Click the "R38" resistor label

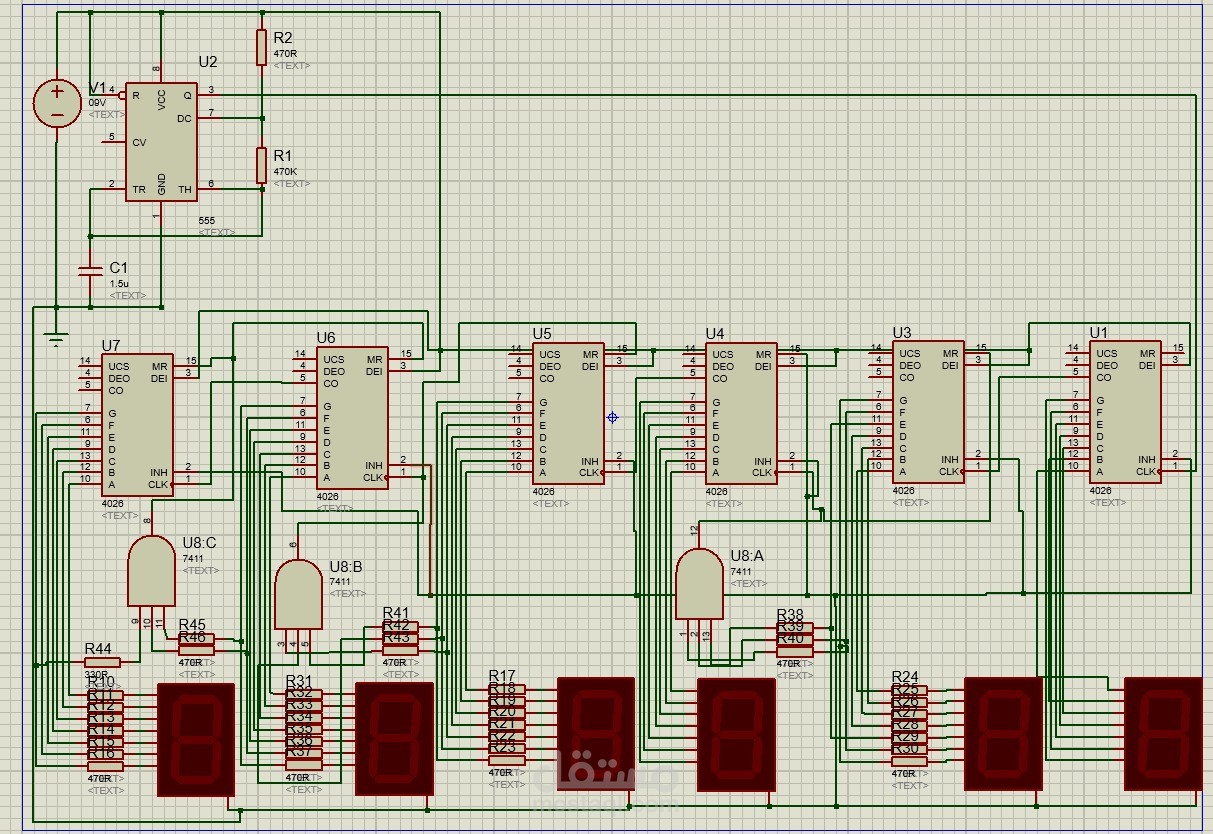[x=790, y=615]
